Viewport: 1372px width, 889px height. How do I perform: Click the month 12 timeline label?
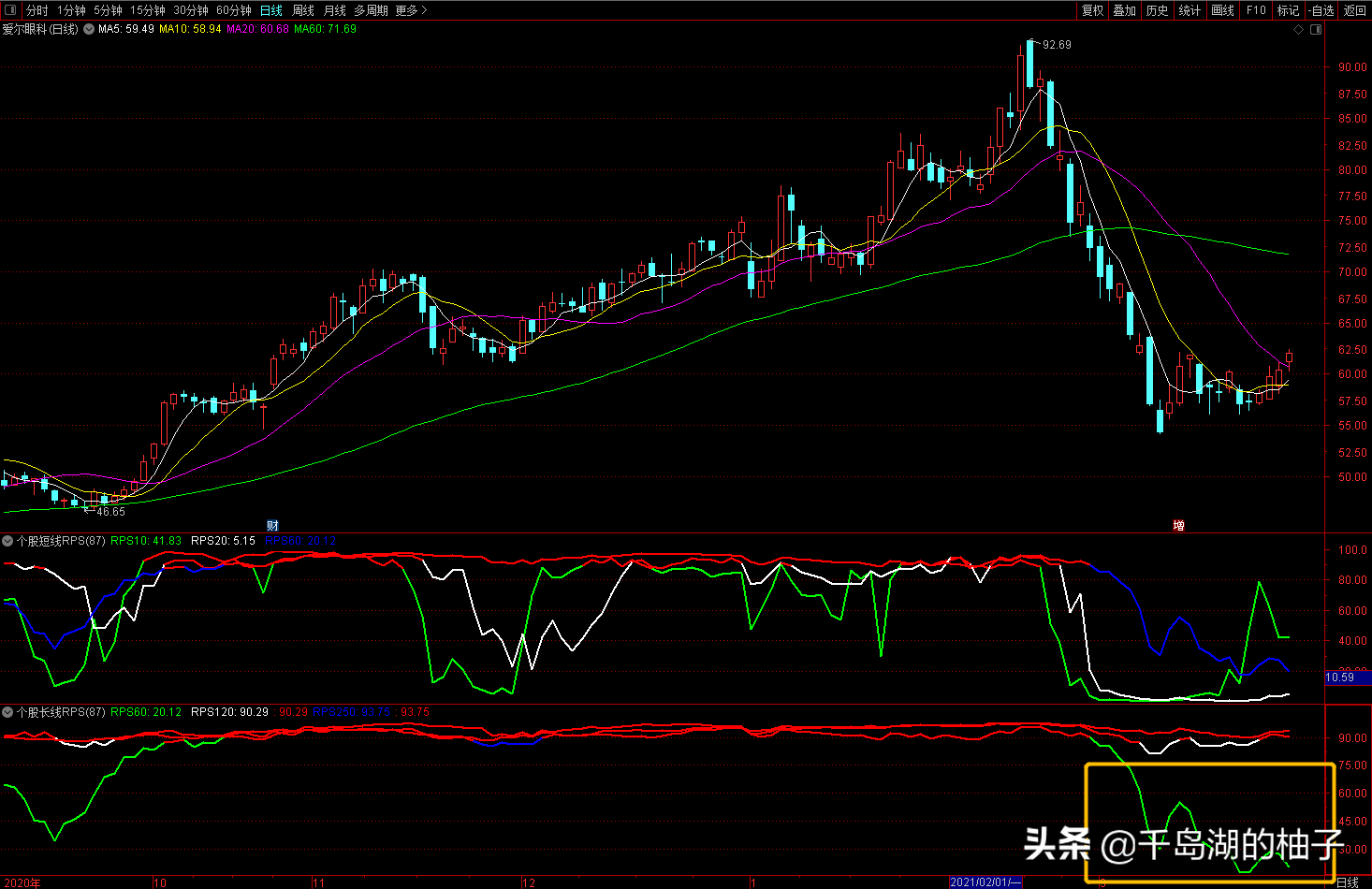(529, 882)
